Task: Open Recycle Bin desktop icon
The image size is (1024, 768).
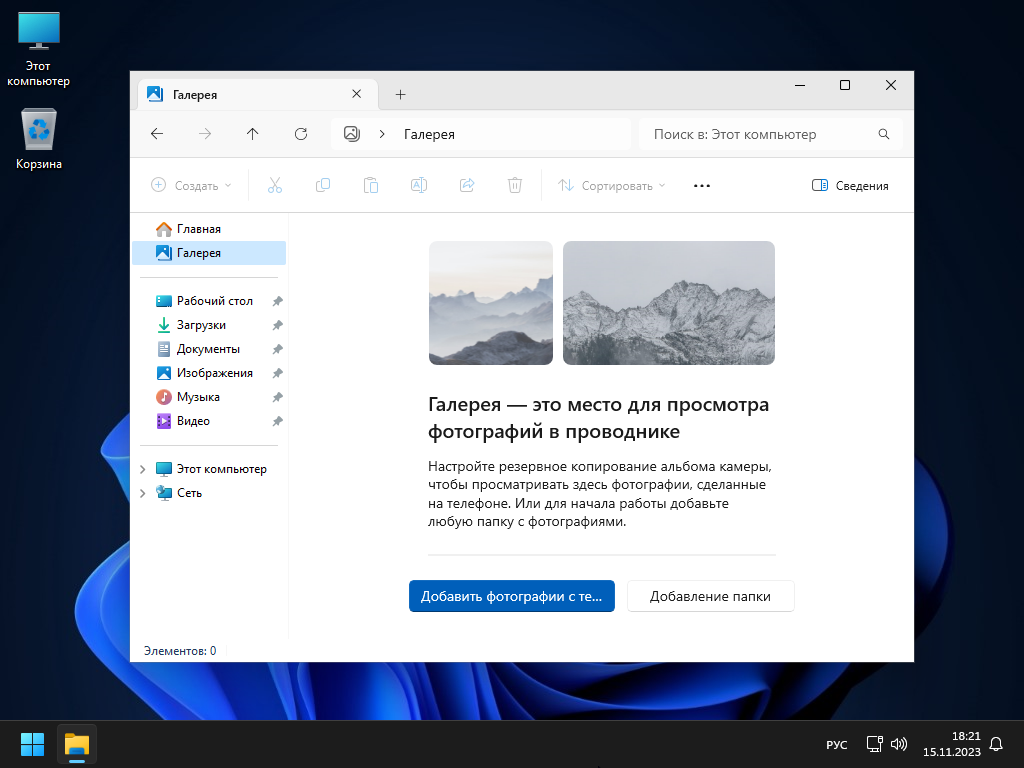Action: click(39, 139)
